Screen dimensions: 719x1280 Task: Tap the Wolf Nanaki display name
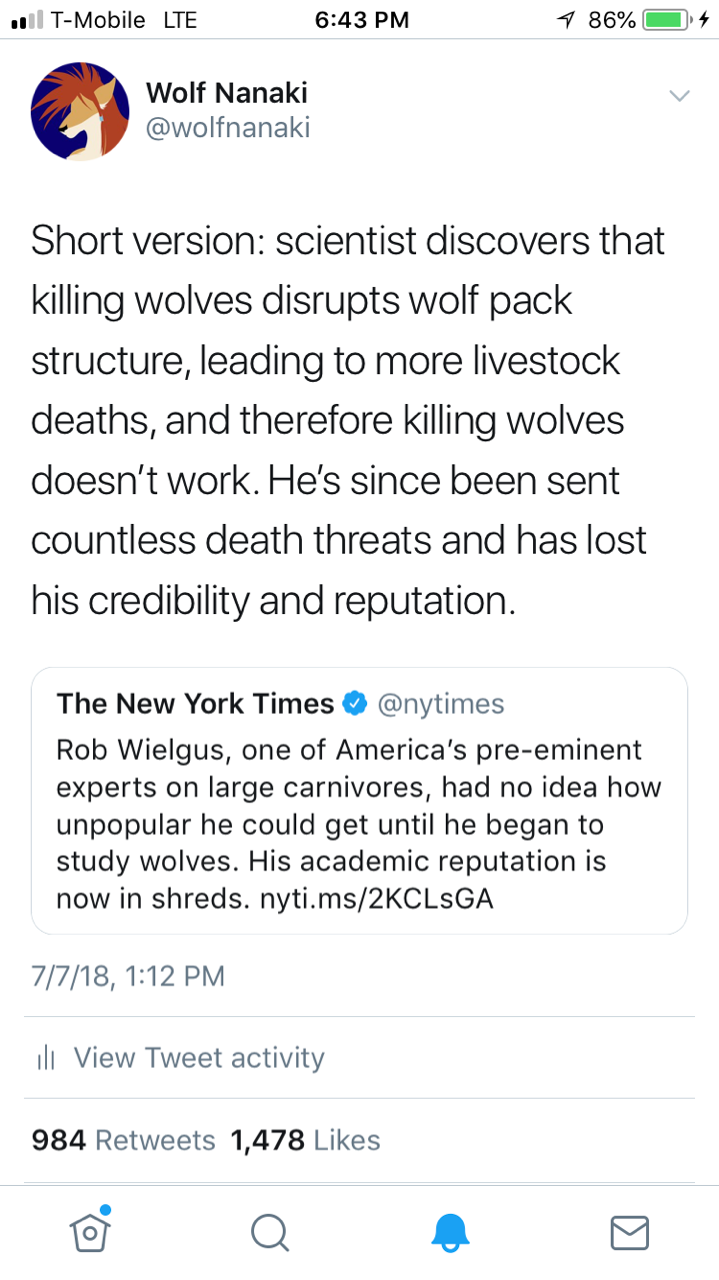click(227, 93)
